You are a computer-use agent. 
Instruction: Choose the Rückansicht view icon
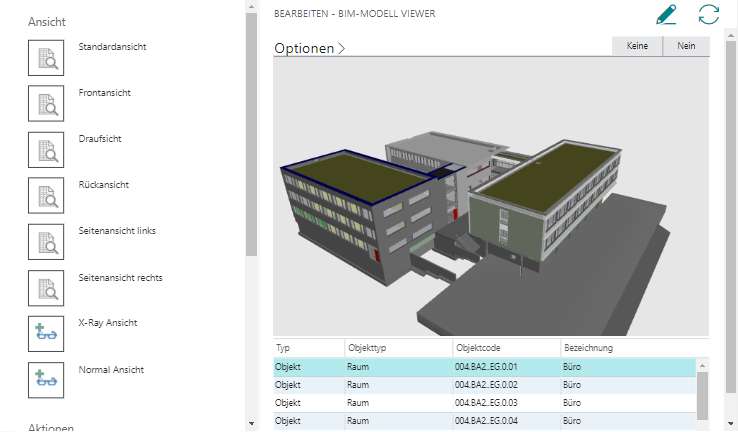click(46, 195)
